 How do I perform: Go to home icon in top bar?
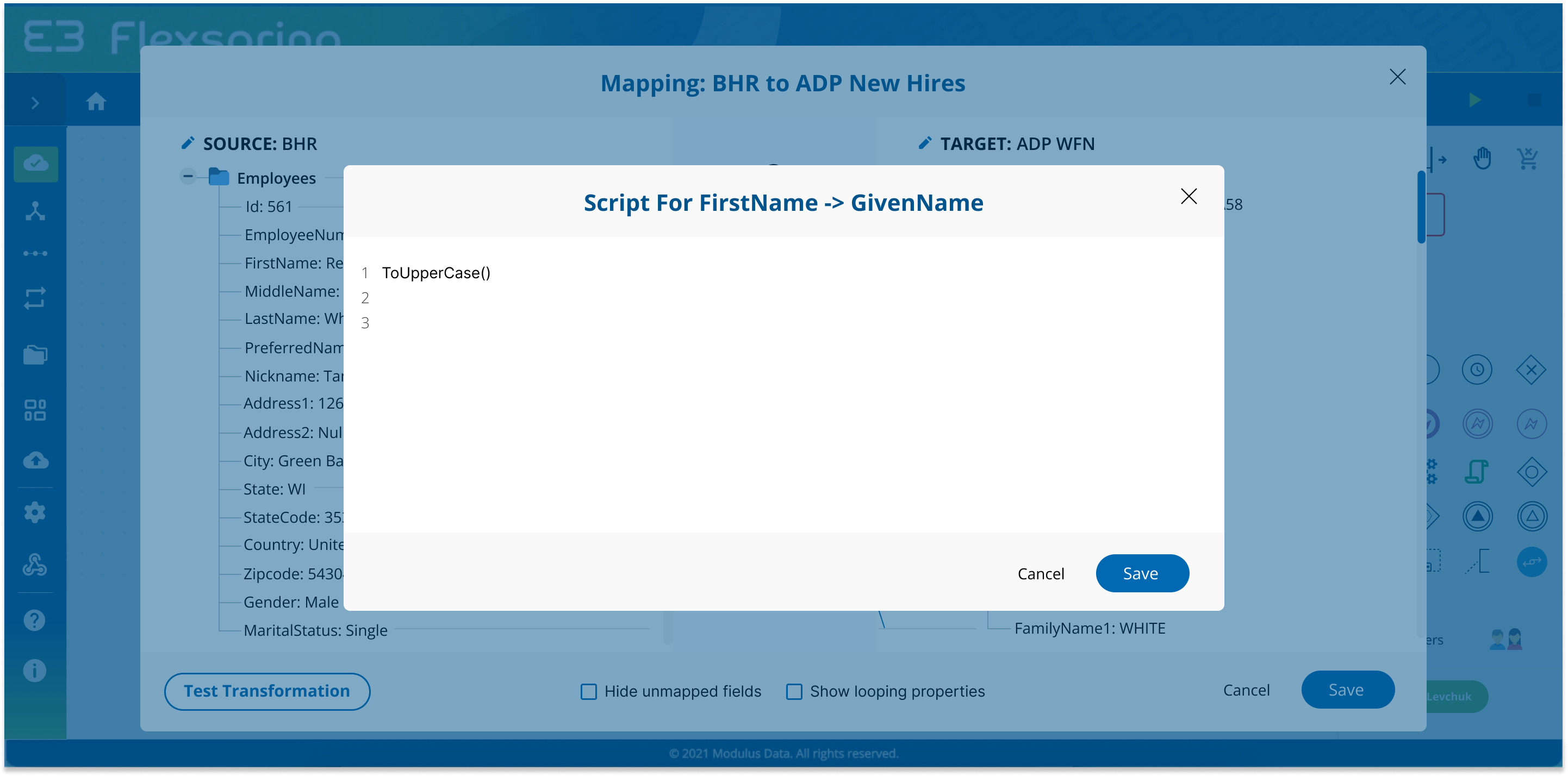pyautogui.click(x=96, y=101)
